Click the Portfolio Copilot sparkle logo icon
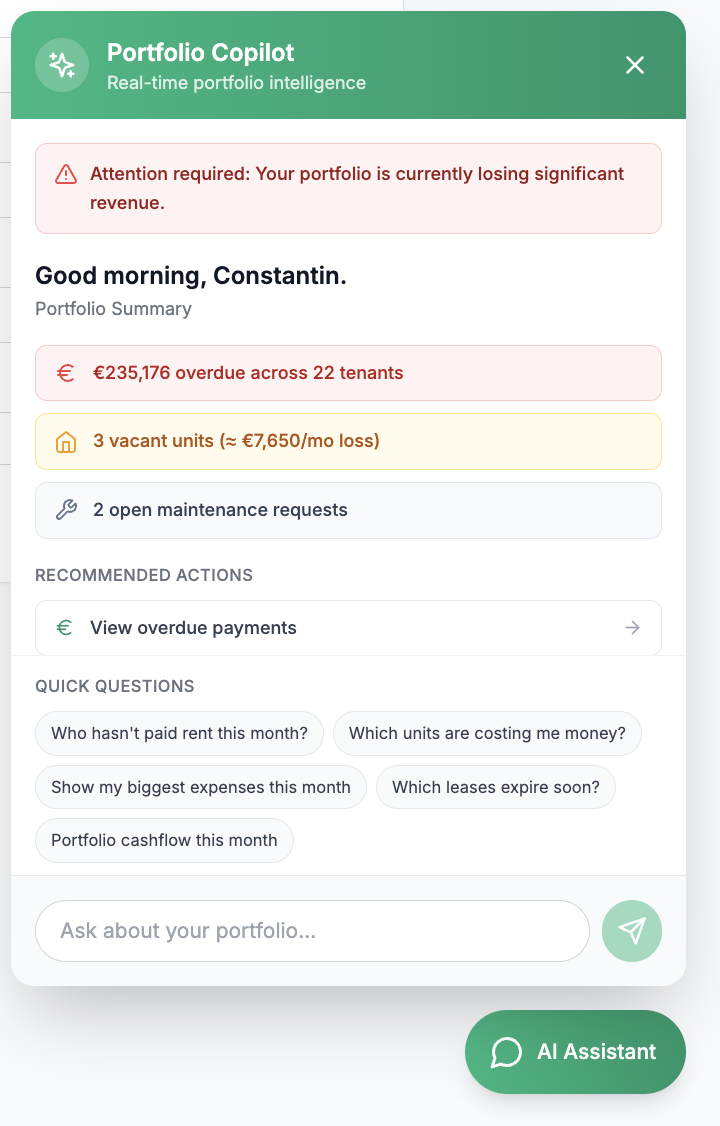Viewport: 720px width, 1126px height. (x=62, y=64)
